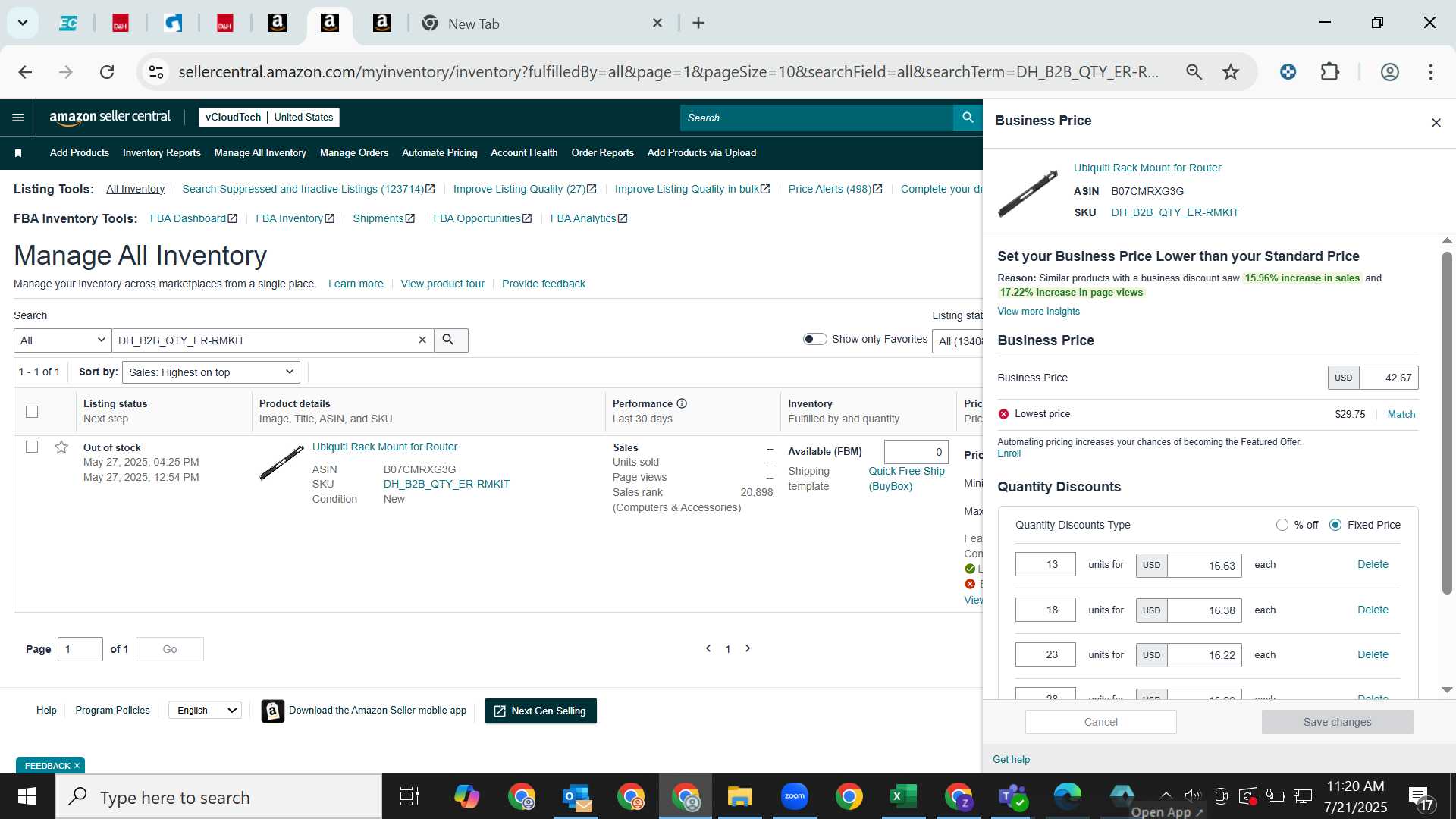
Task: Open the Seller Central hamburger menu
Action: coord(18,118)
